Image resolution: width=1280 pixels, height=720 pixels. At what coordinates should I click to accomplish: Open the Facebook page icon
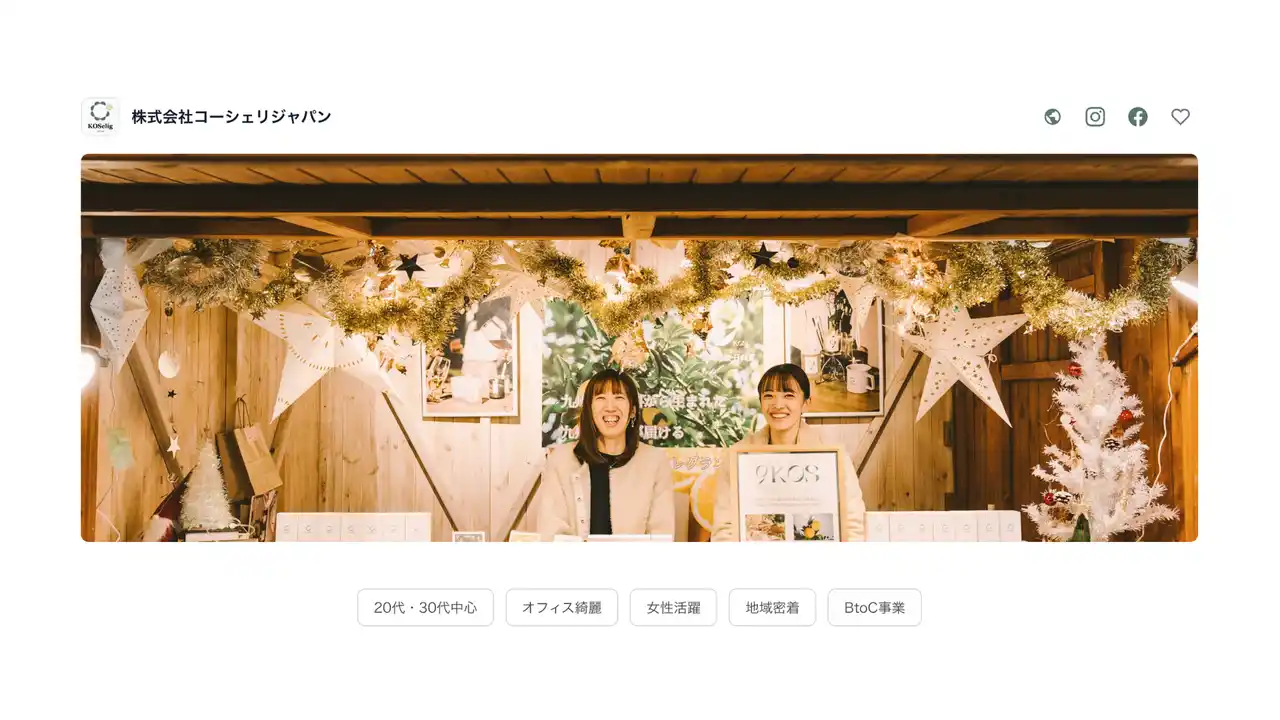click(1138, 117)
